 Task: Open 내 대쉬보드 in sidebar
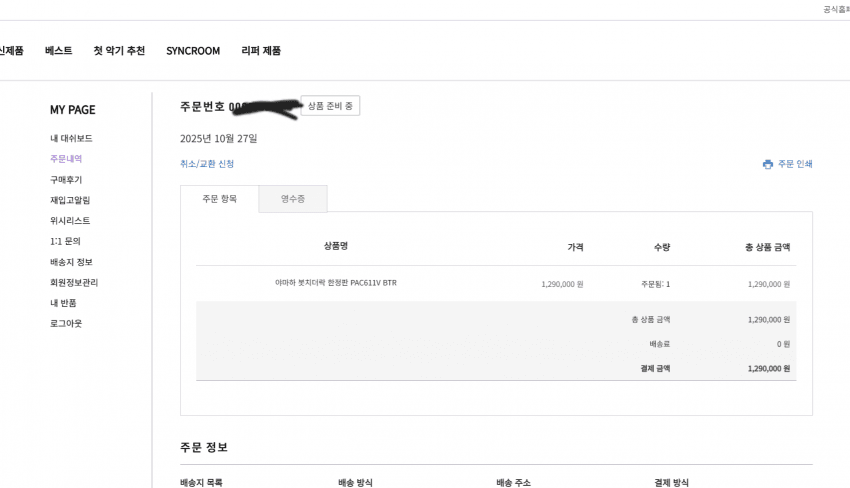(x=71, y=138)
